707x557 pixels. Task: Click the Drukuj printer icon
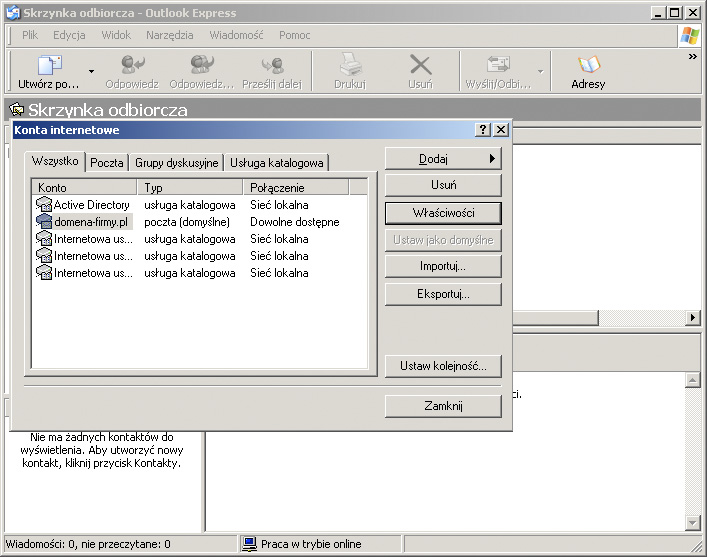(x=350, y=64)
